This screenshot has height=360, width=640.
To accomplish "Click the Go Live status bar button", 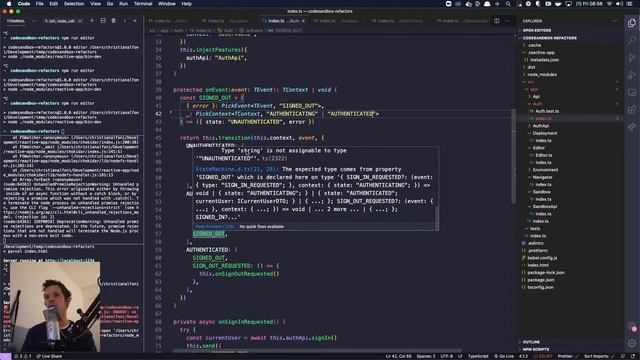I will (x=504, y=356).
